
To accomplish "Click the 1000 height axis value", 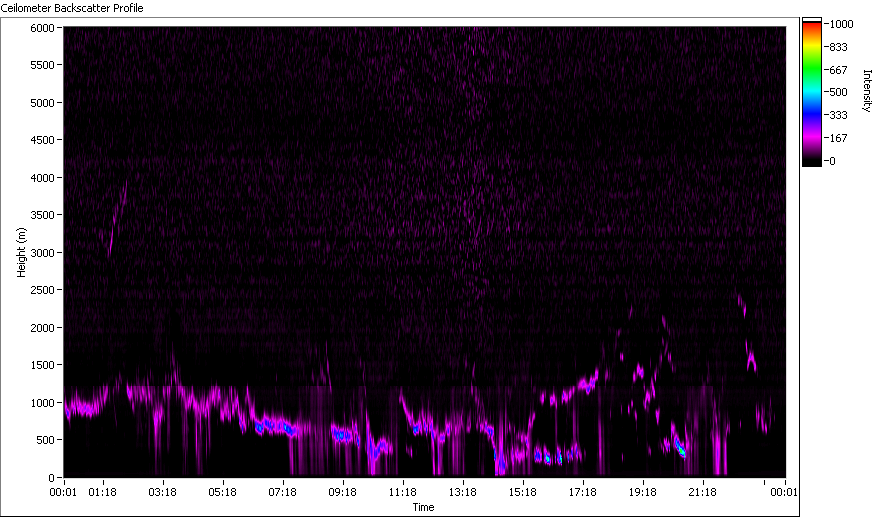I will 42,403.
